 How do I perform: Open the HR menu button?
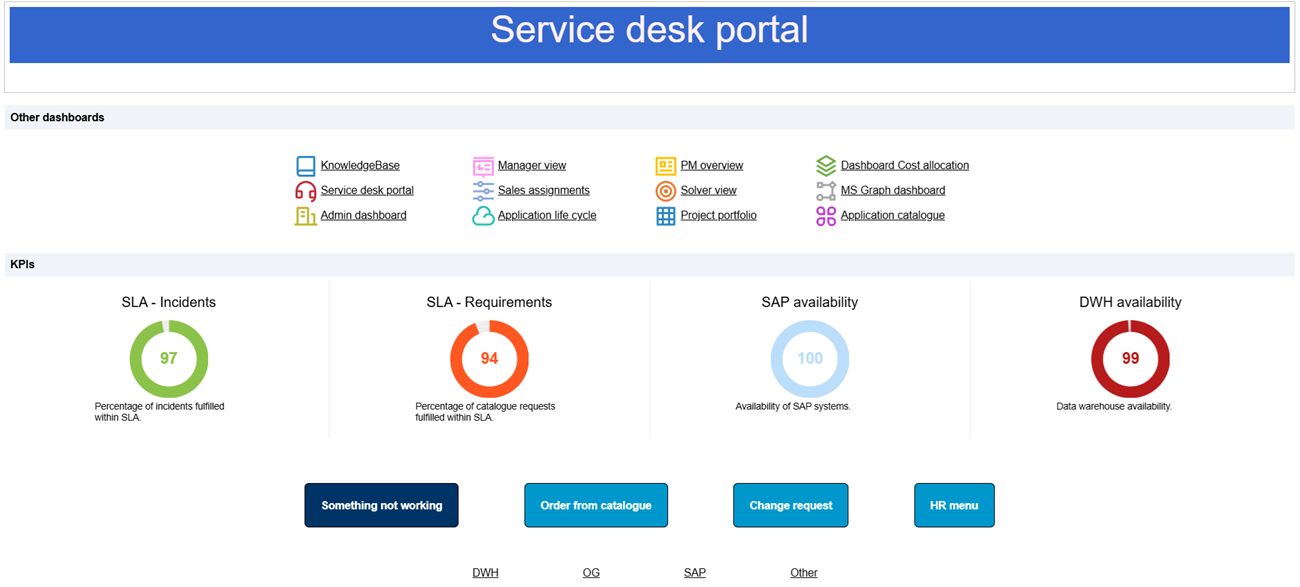click(x=954, y=506)
